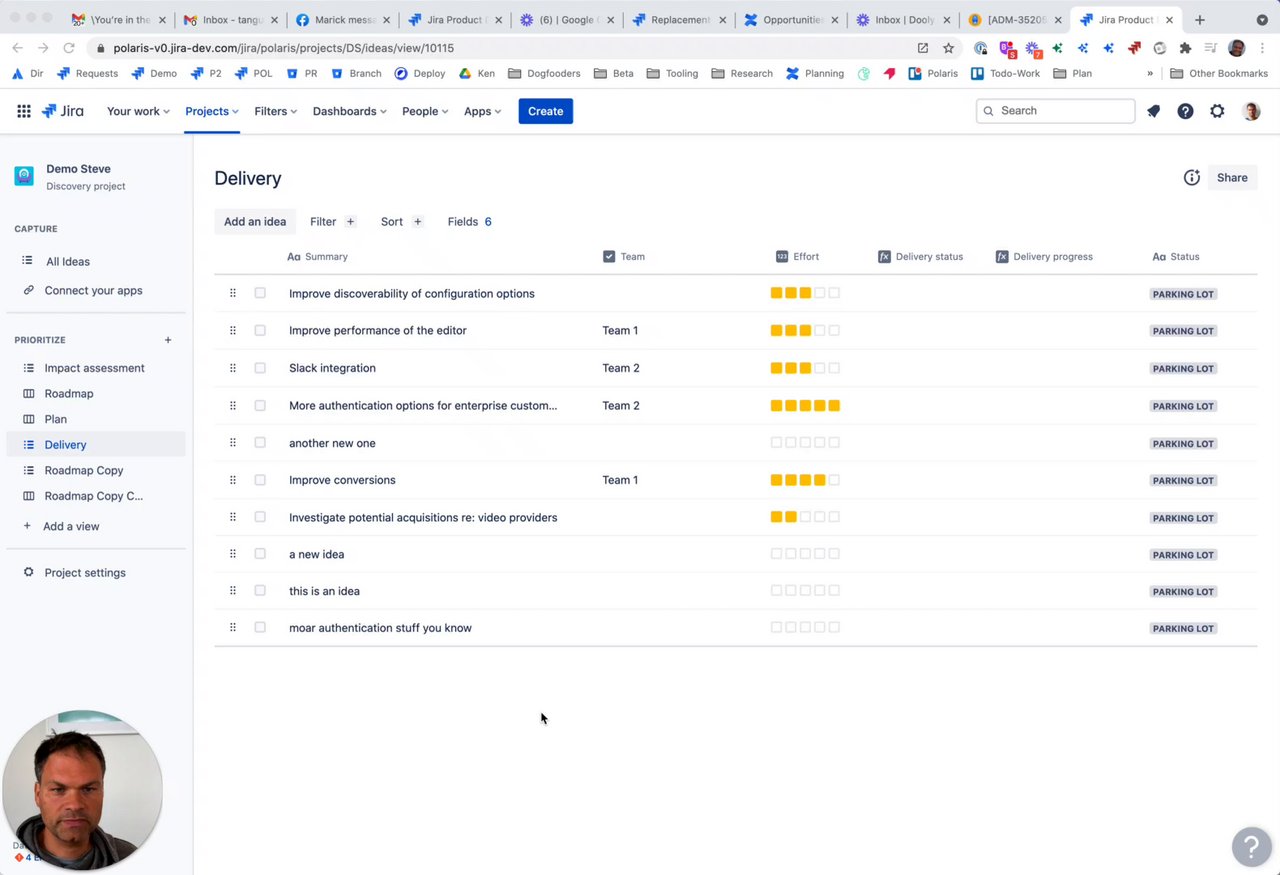The width and height of the screenshot is (1280, 875).
Task: Click the Share button
Action: 1232,178
